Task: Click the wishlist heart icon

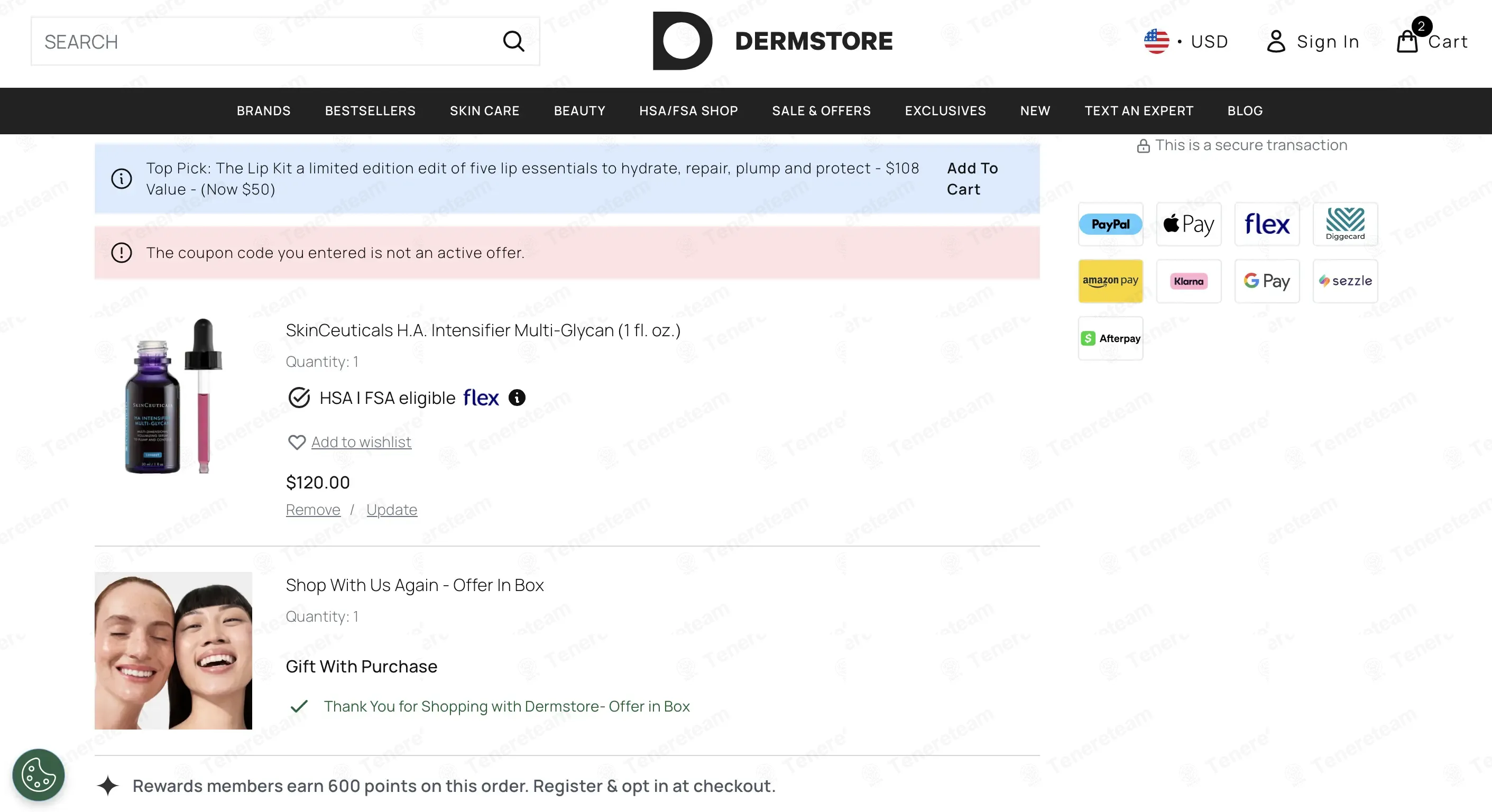Action: pyautogui.click(x=297, y=442)
